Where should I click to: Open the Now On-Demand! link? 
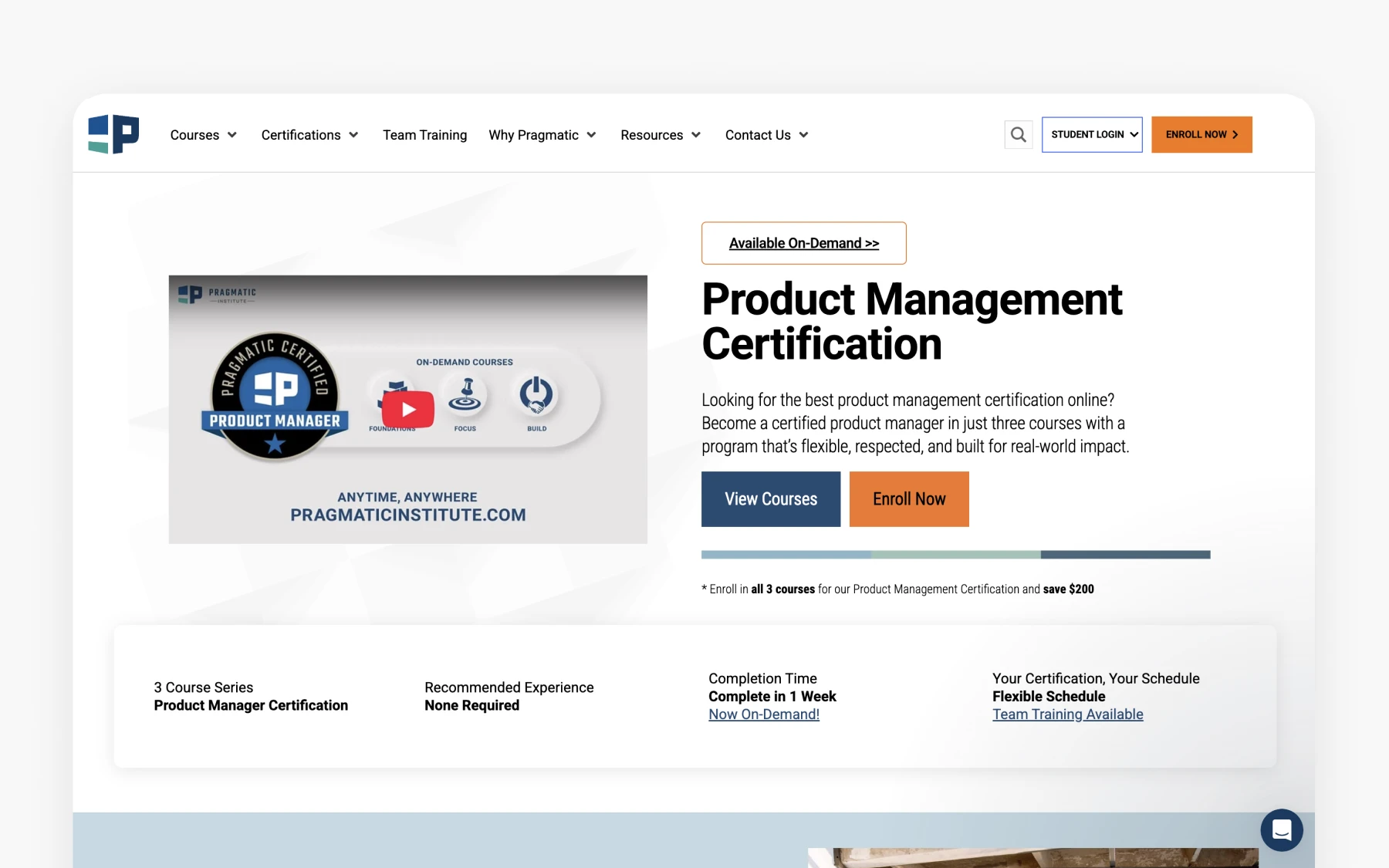click(764, 714)
